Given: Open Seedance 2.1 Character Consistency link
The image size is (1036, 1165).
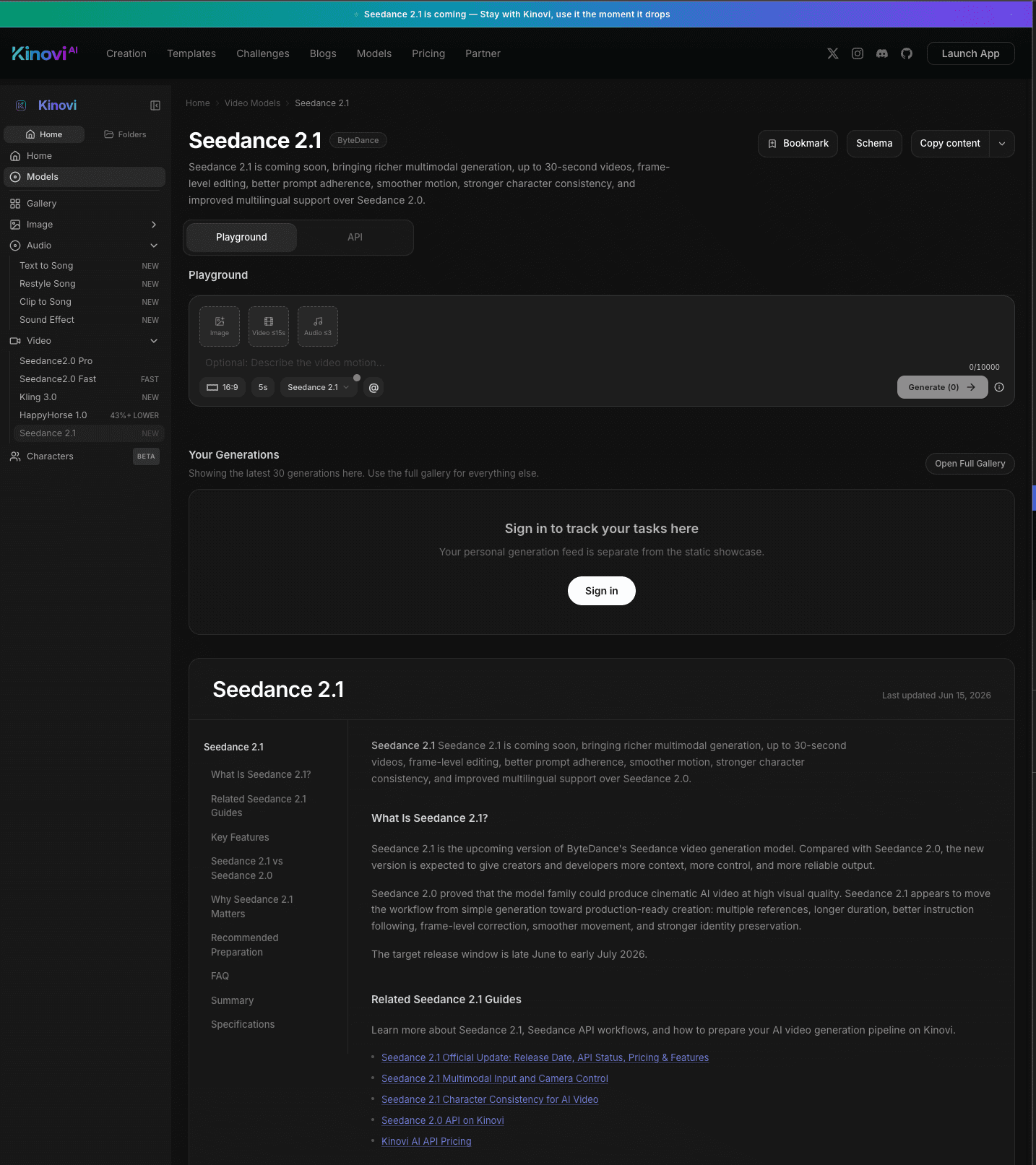Looking at the screenshot, I should coord(490,1099).
